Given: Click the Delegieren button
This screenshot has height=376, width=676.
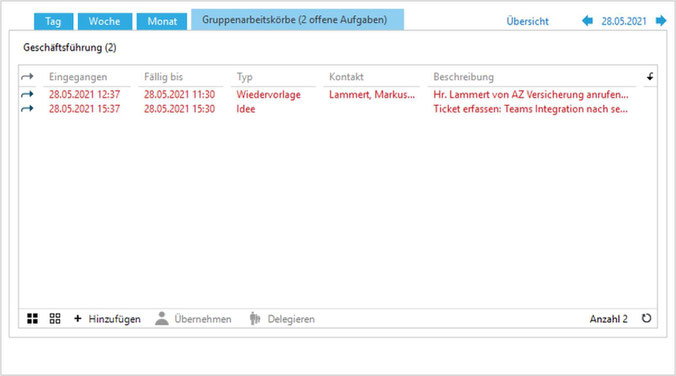Looking at the screenshot, I should click(x=282, y=319).
